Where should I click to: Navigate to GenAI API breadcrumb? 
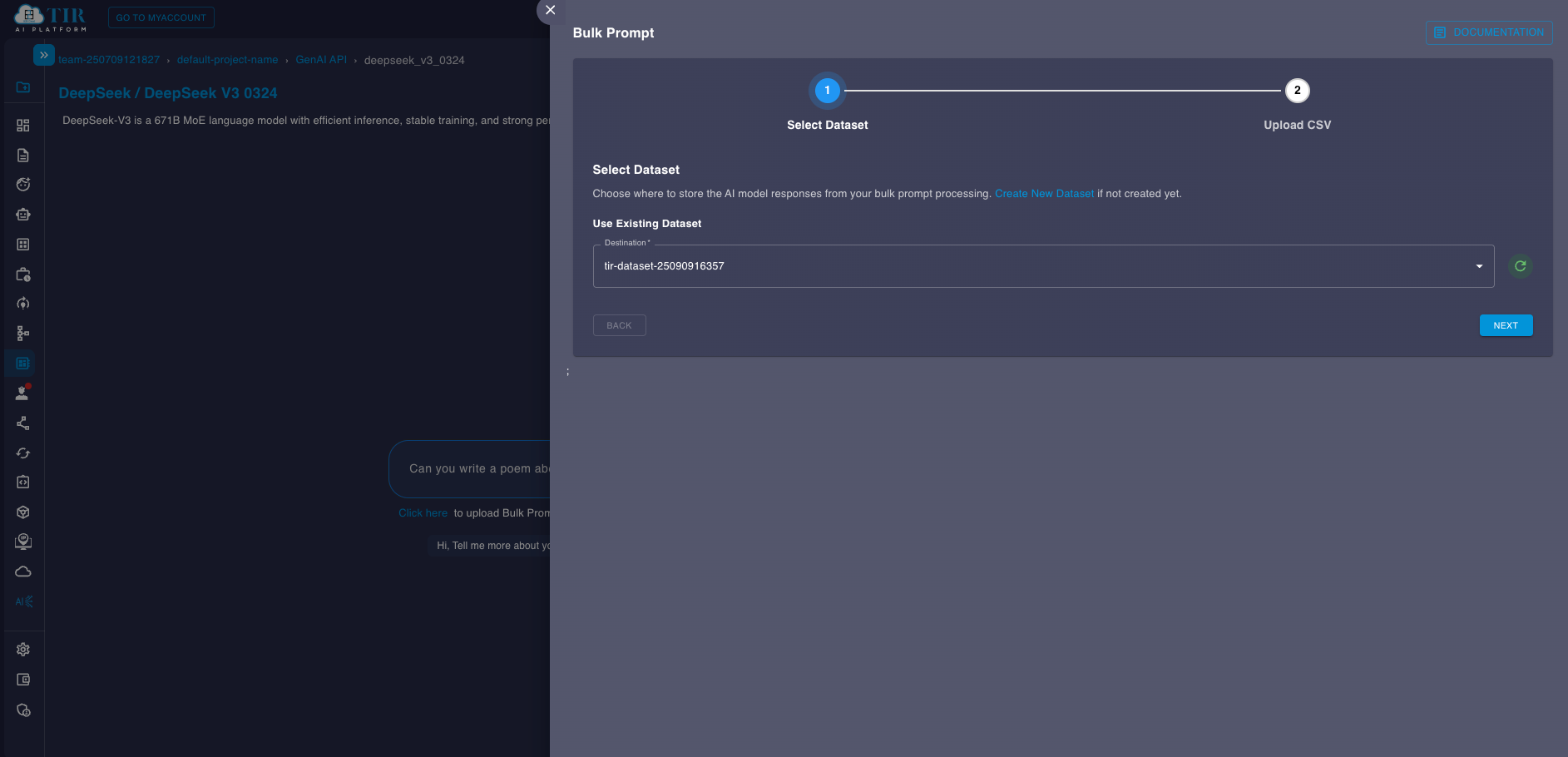[x=321, y=60]
